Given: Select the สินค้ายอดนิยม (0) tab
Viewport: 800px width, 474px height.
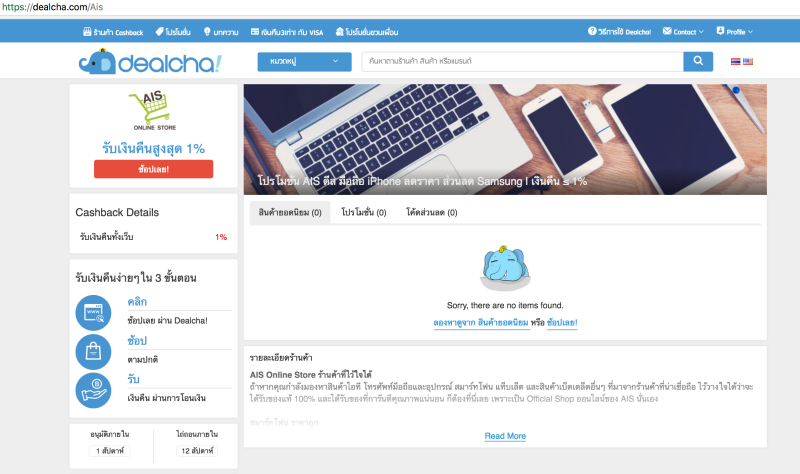Looking at the screenshot, I should [290, 212].
